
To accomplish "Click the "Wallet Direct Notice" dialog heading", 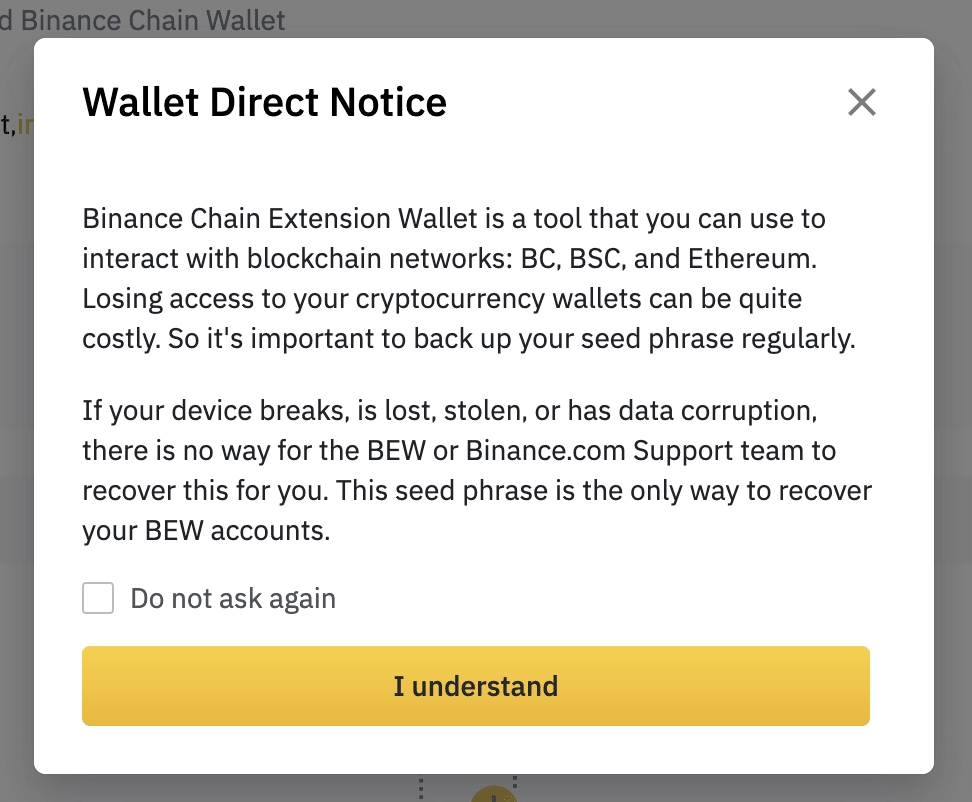I will click(264, 102).
